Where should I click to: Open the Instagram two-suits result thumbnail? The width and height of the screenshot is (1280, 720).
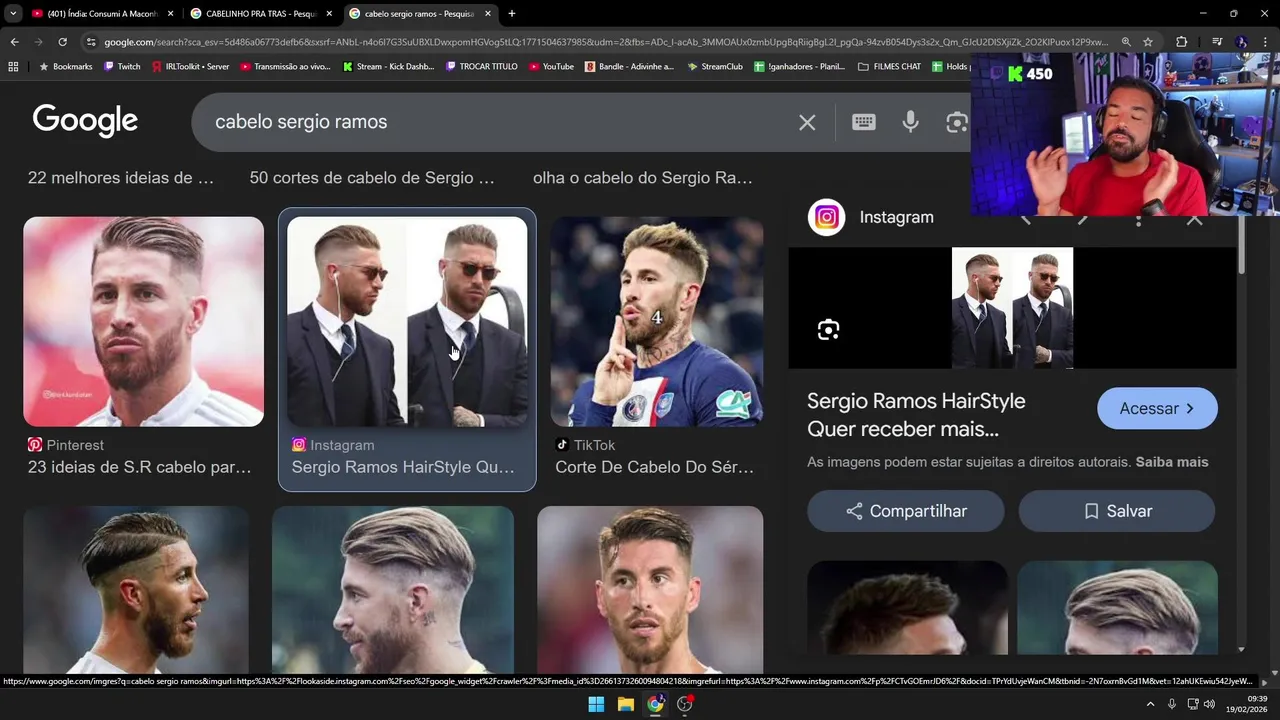[407, 322]
